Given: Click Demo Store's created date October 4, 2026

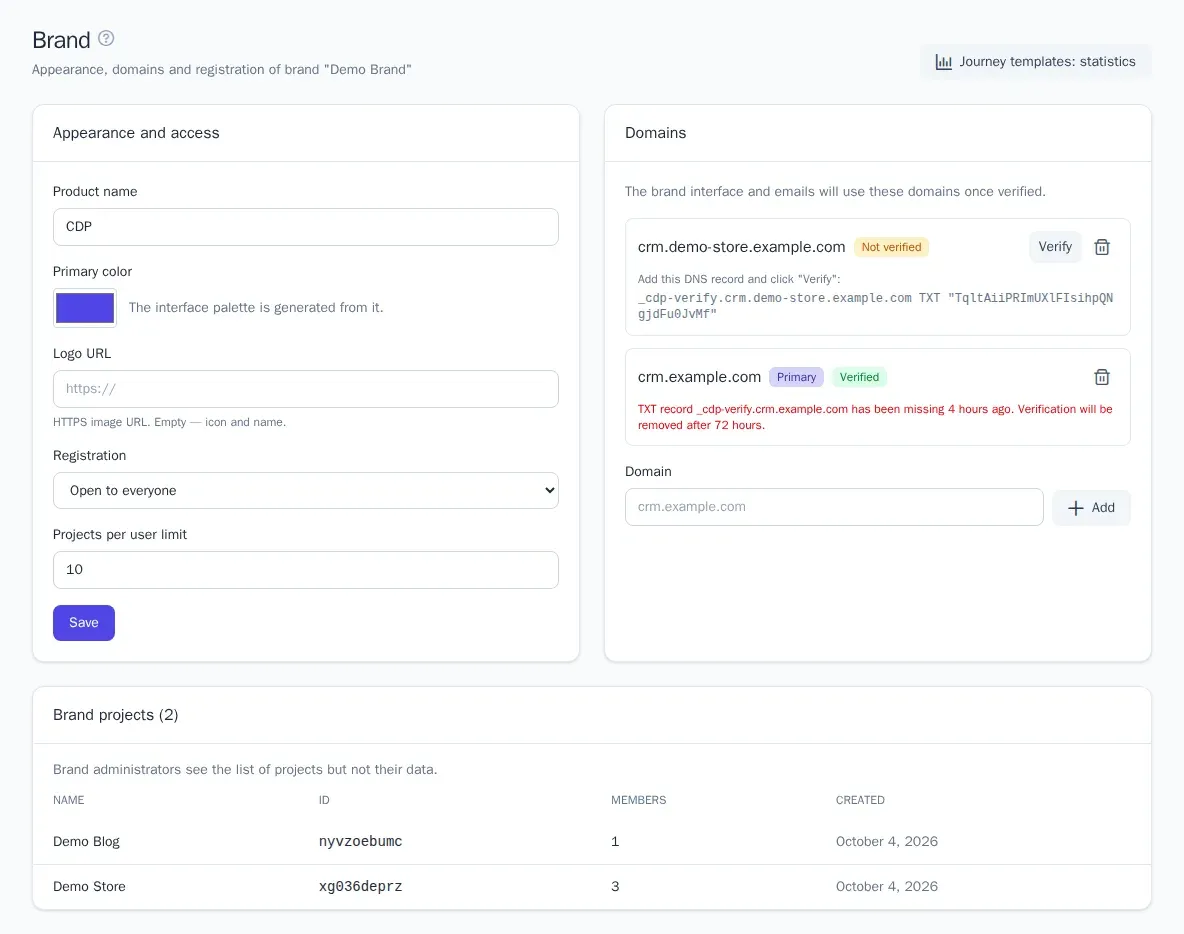Looking at the screenshot, I should 886,886.
